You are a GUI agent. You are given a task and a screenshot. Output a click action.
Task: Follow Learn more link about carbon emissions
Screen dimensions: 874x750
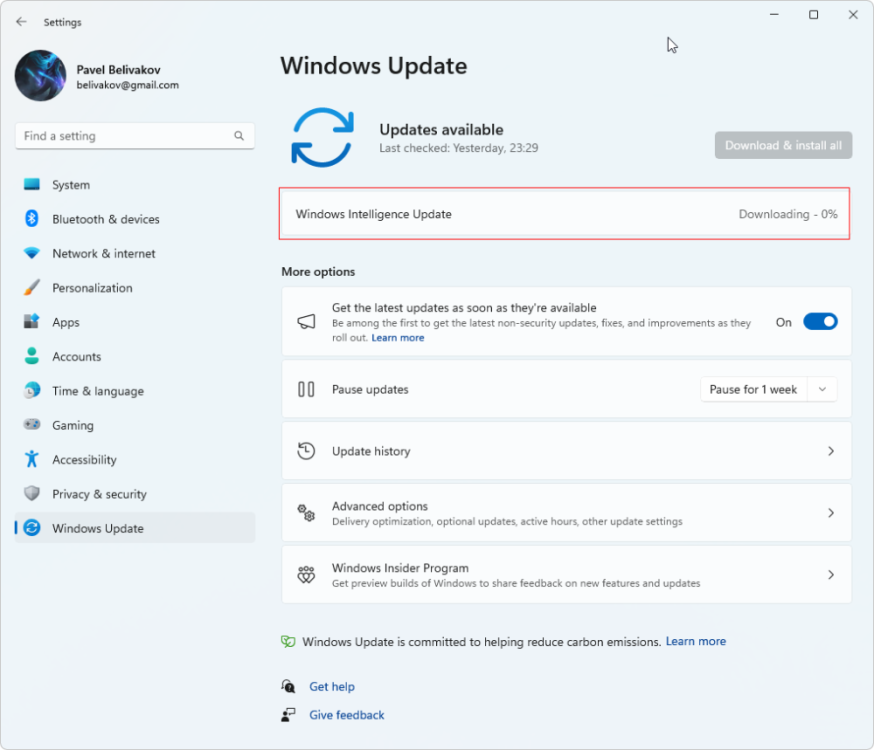click(696, 641)
